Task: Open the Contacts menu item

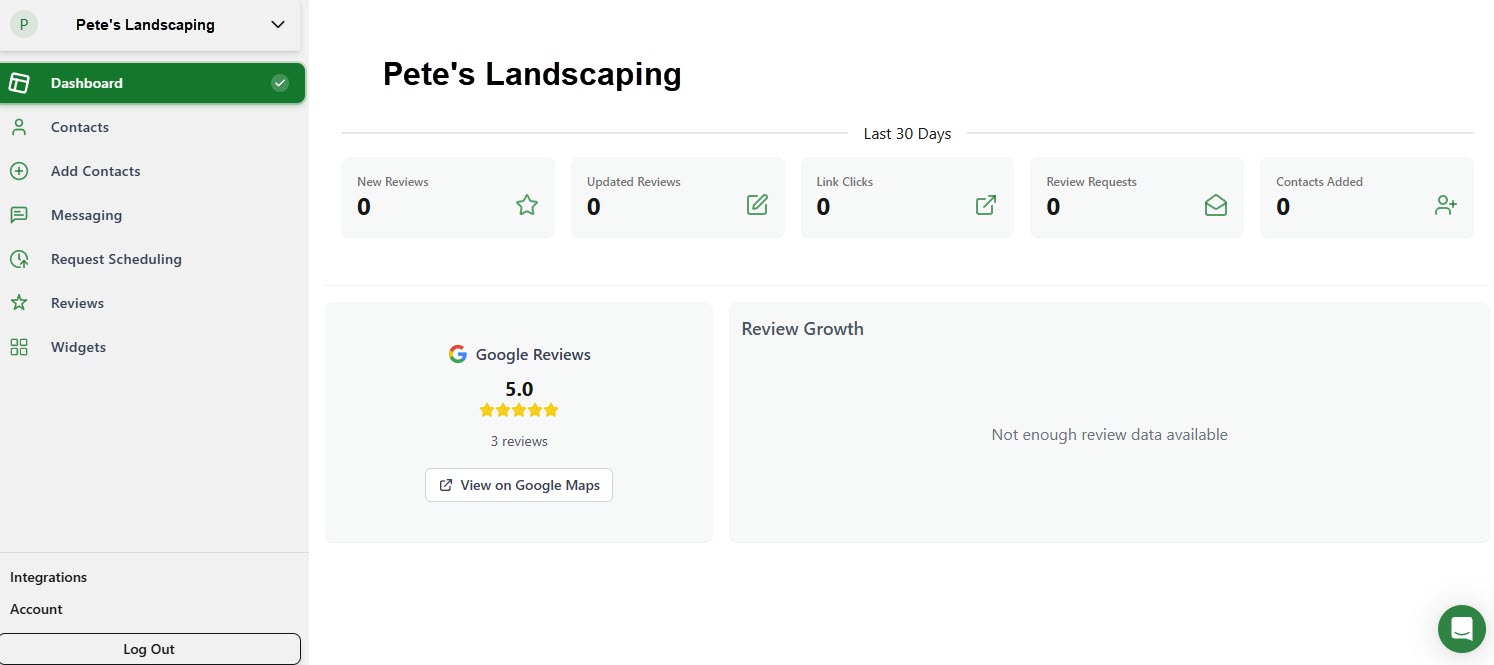Action: (x=80, y=127)
